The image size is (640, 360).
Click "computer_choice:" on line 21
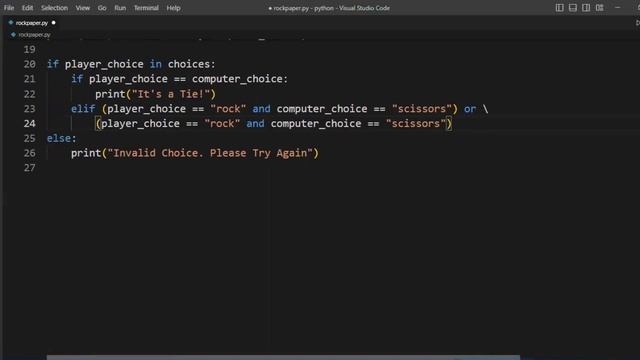[x=240, y=79]
